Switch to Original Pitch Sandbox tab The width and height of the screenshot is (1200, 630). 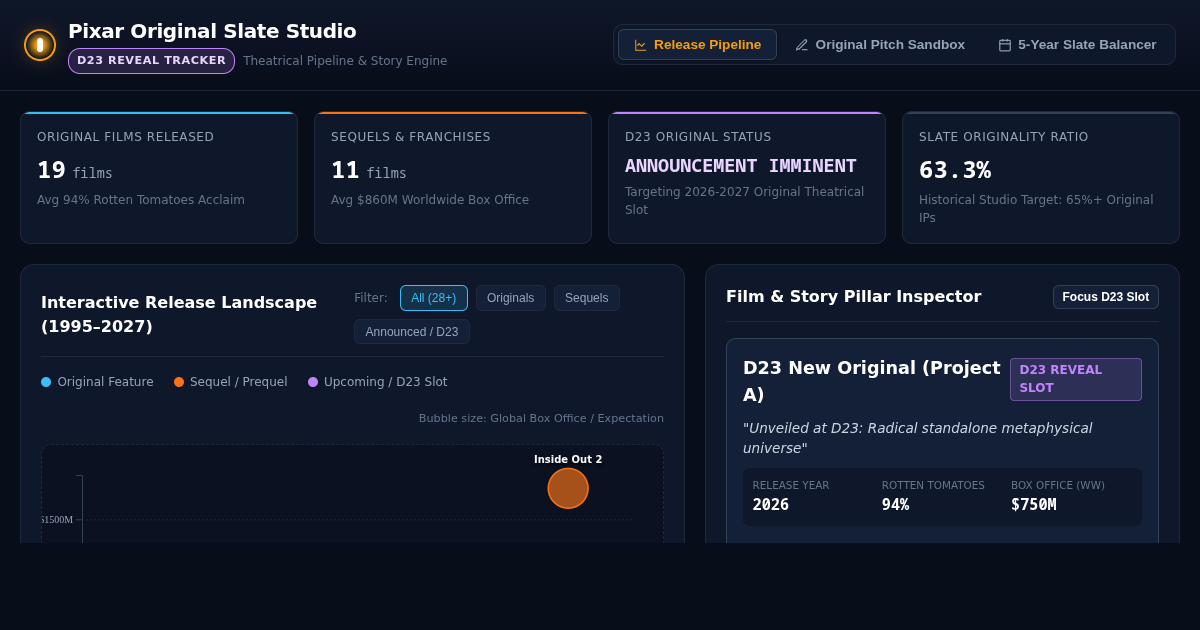[880, 45]
